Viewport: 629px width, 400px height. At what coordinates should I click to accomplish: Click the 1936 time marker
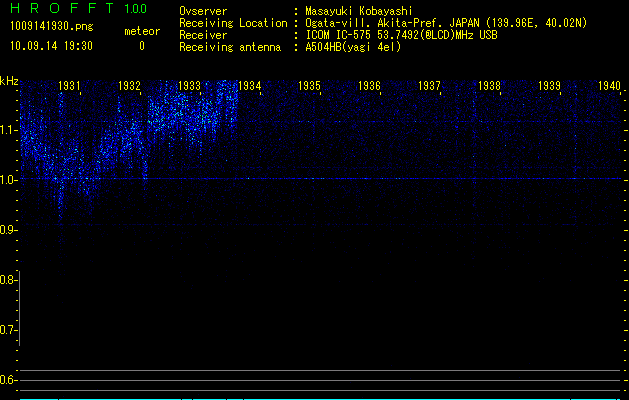pyautogui.click(x=369, y=85)
